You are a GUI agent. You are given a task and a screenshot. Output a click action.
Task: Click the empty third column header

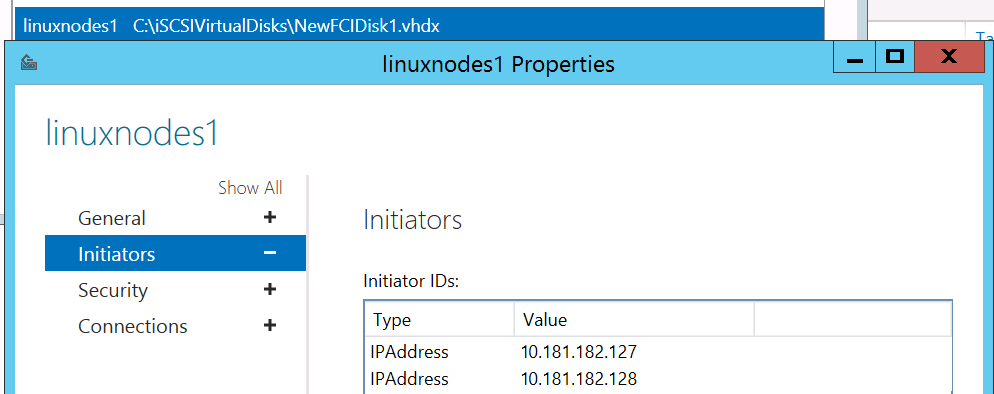(853, 319)
